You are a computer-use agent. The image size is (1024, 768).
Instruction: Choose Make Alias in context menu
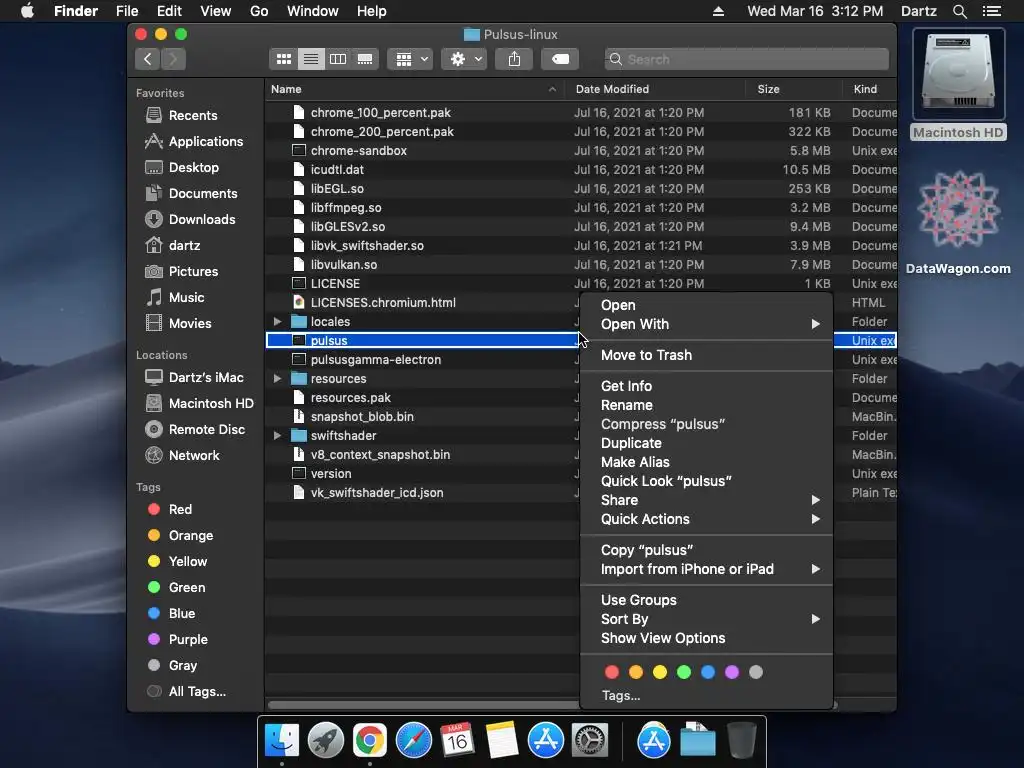pyautogui.click(x=707, y=462)
